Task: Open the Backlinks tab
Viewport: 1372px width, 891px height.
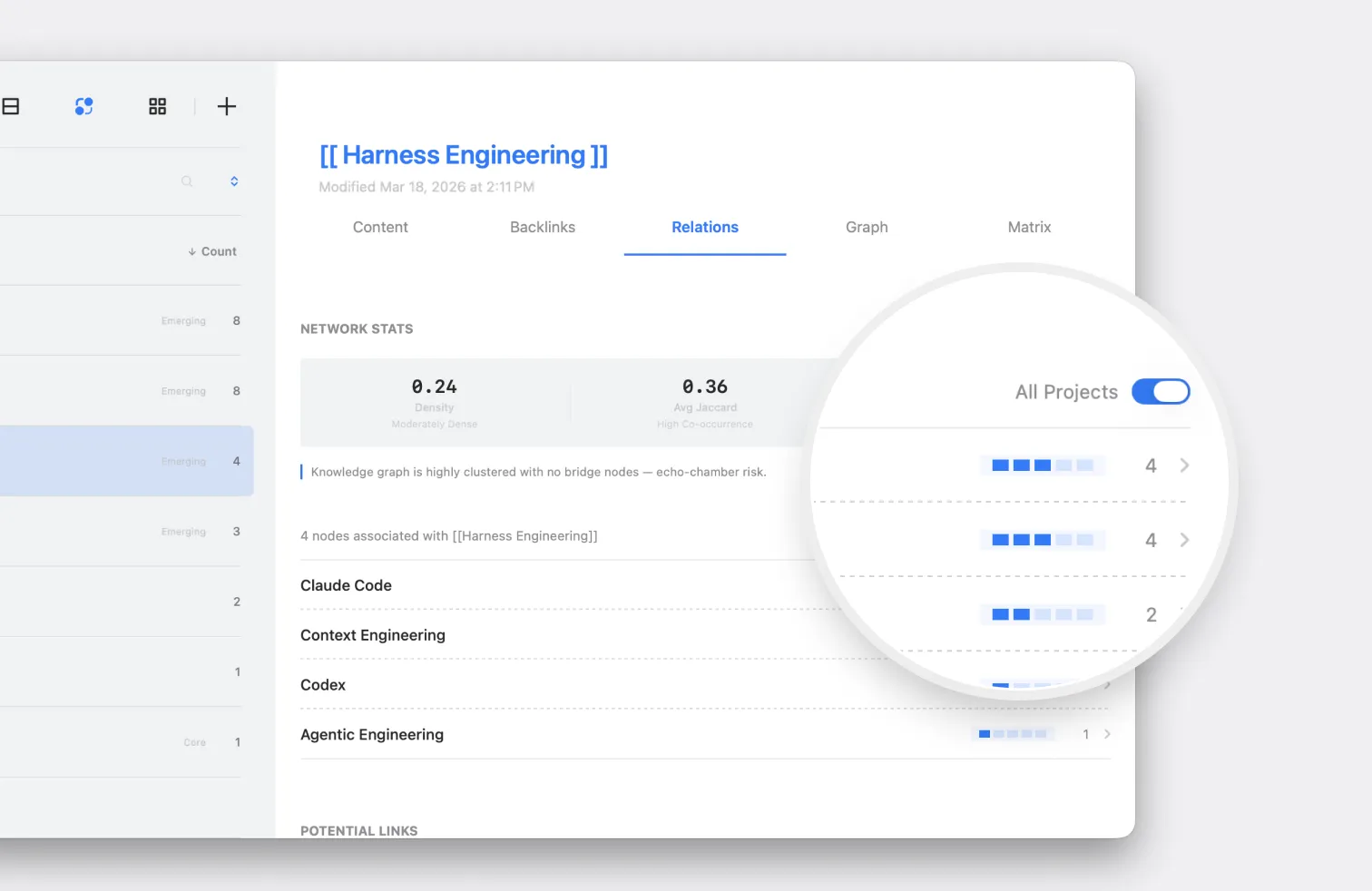Action: [x=543, y=227]
